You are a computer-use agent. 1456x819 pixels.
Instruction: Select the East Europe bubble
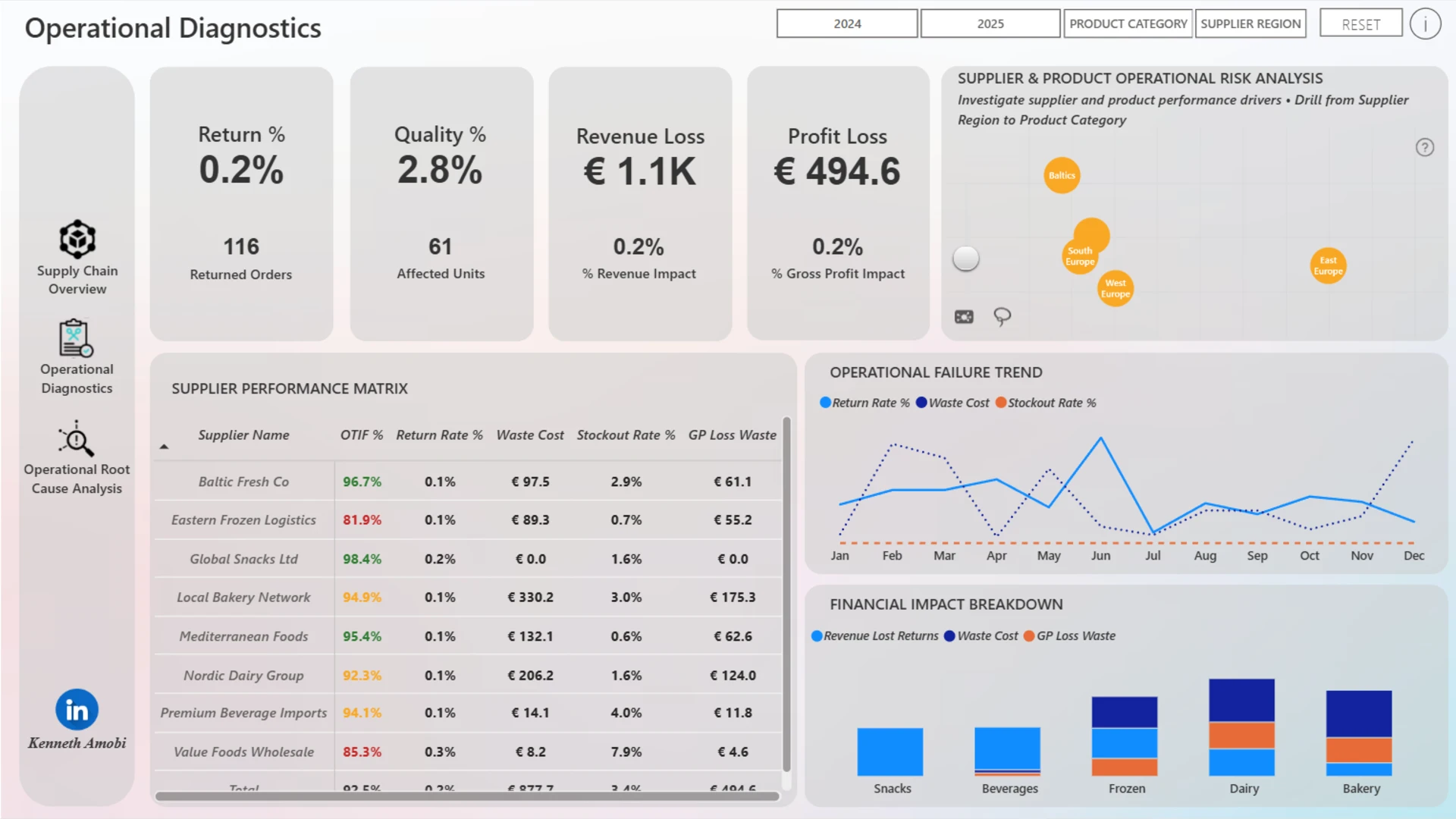point(1328,265)
